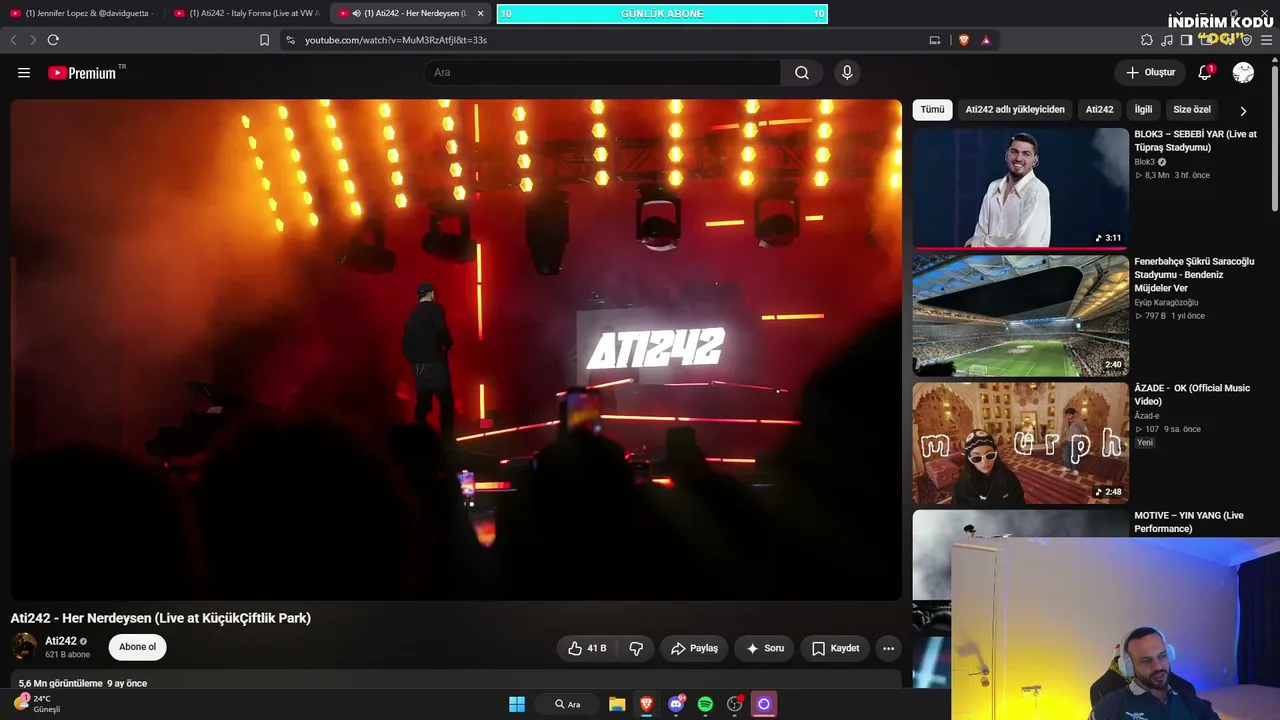
Task: Select the Tümü filter chip
Action: (x=932, y=110)
